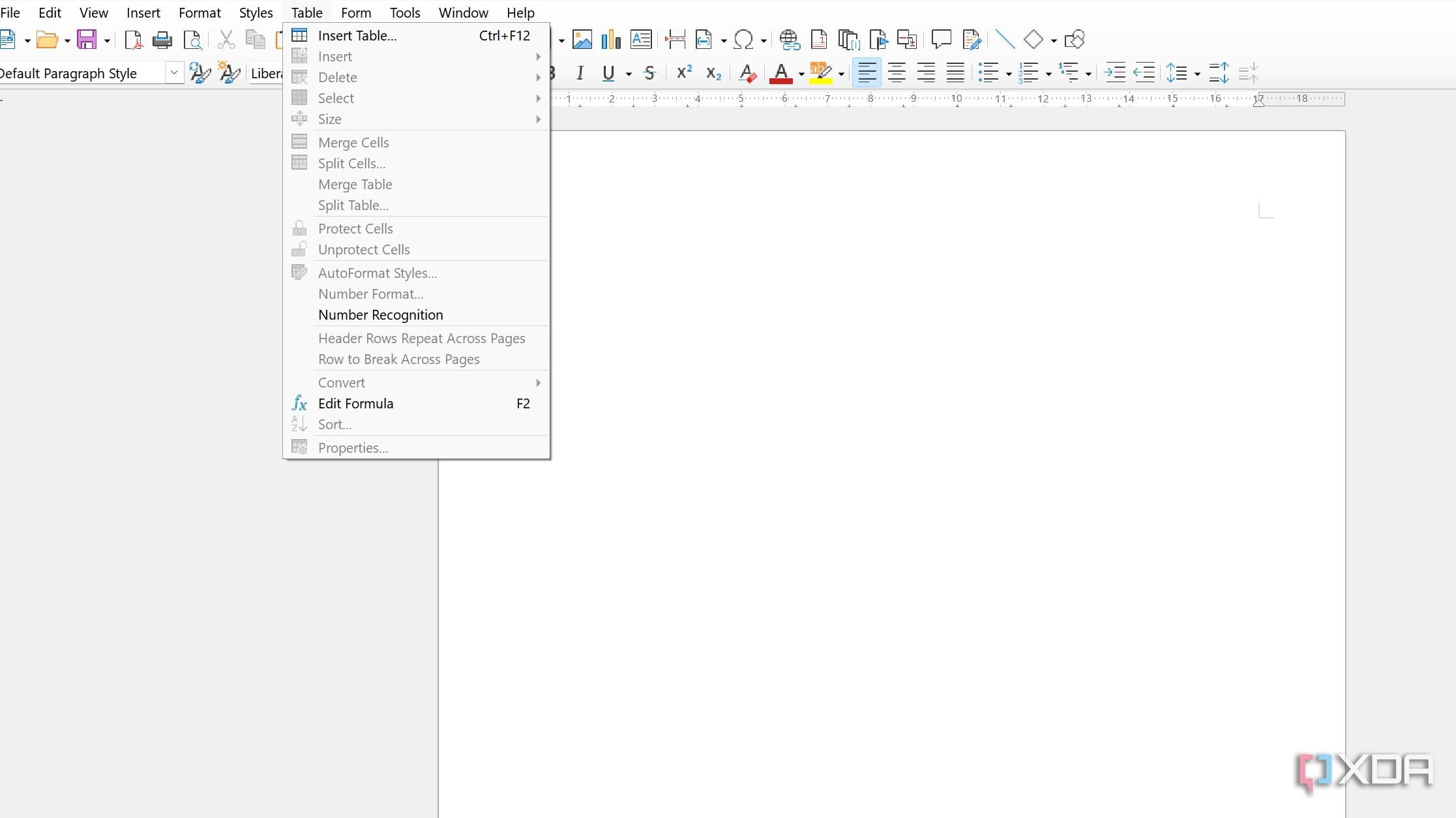Click the Superscript icon

684,72
